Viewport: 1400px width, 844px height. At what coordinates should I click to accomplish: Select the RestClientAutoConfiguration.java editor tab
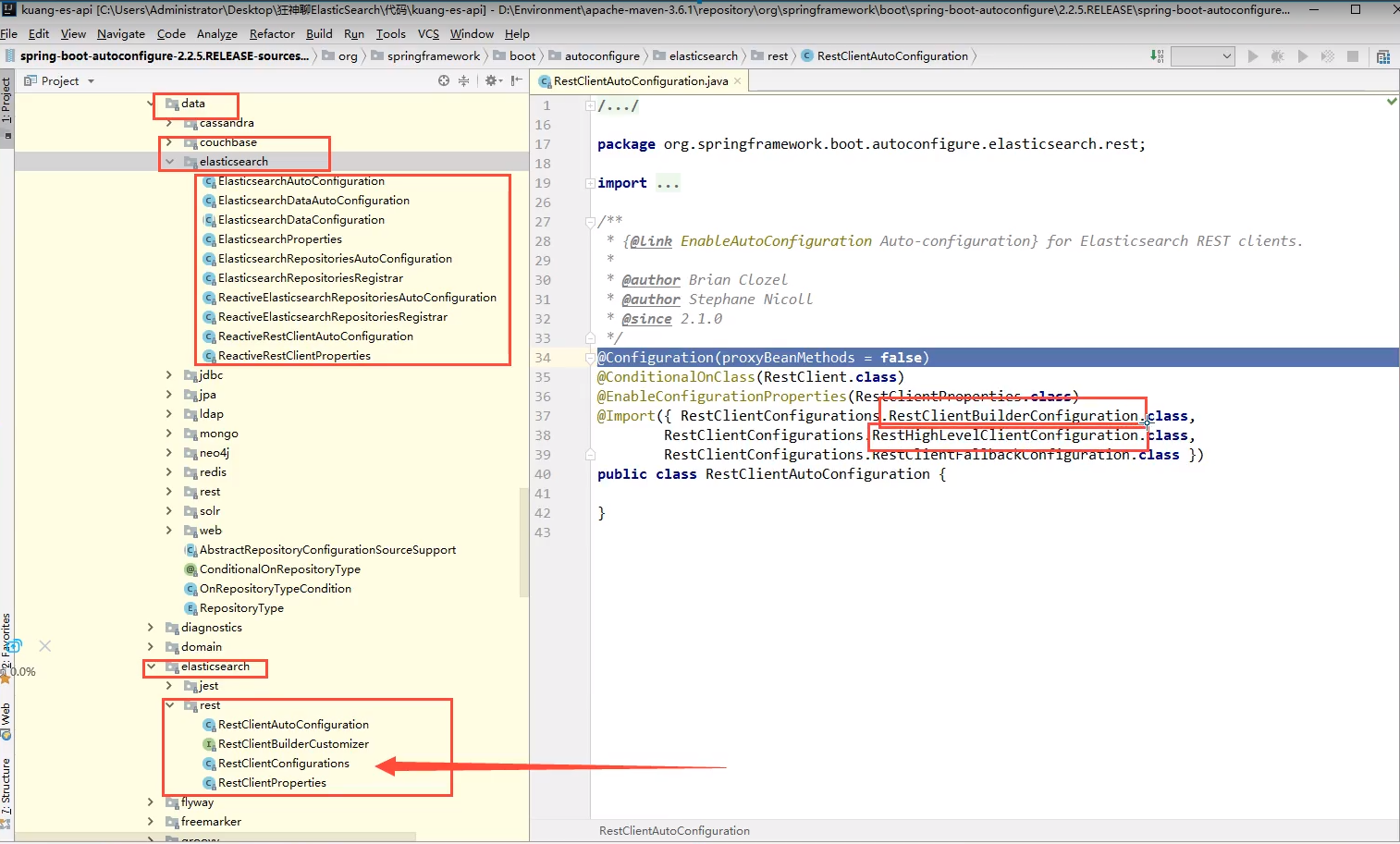point(640,81)
